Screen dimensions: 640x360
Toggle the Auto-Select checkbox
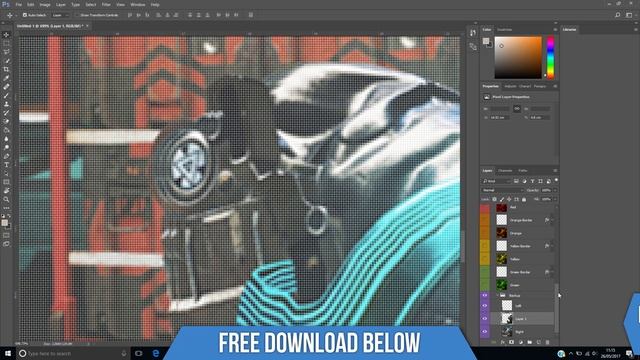coord(25,15)
